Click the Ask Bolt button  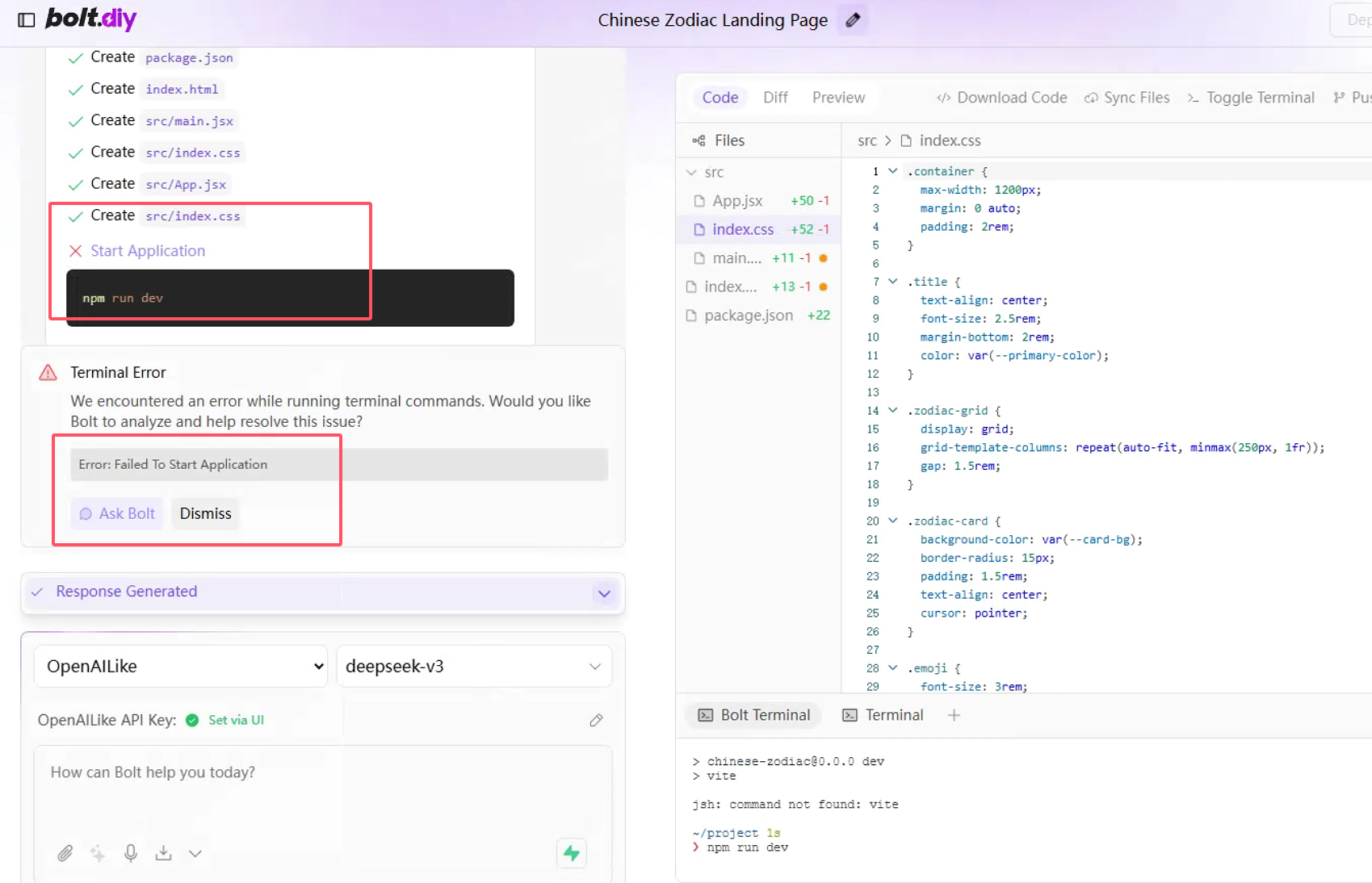(x=117, y=513)
